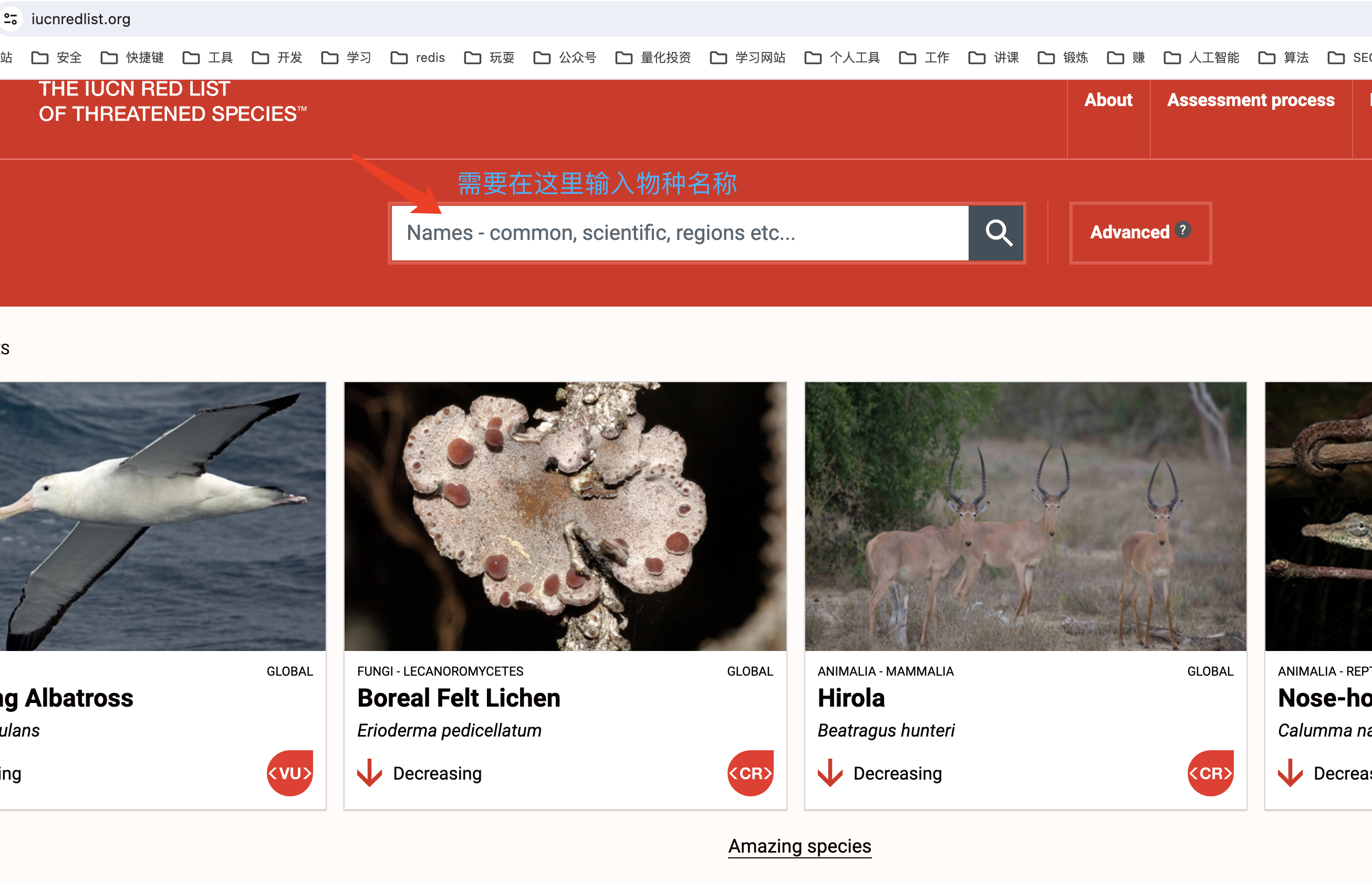Viewport: 1372px width, 882px height.
Task: Click the CR badge on the Hirola card
Action: pos(1210,773)
